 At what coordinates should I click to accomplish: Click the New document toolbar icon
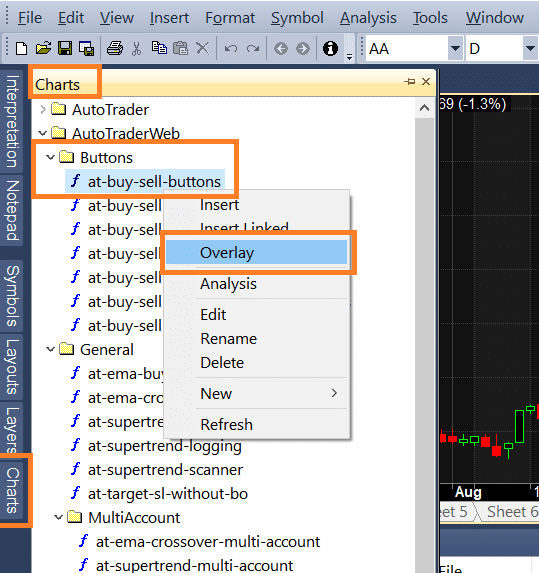[22, 49]
